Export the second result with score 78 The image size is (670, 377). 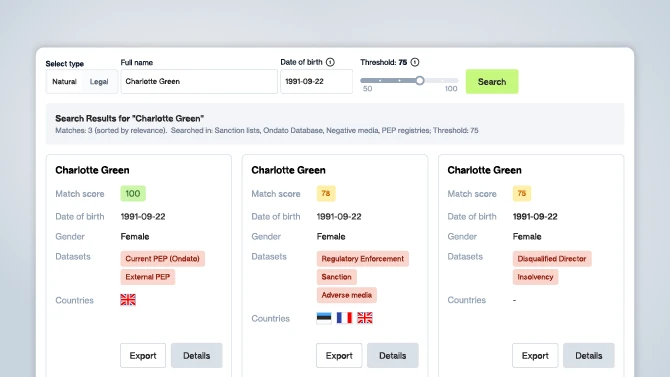coord(339,356)
